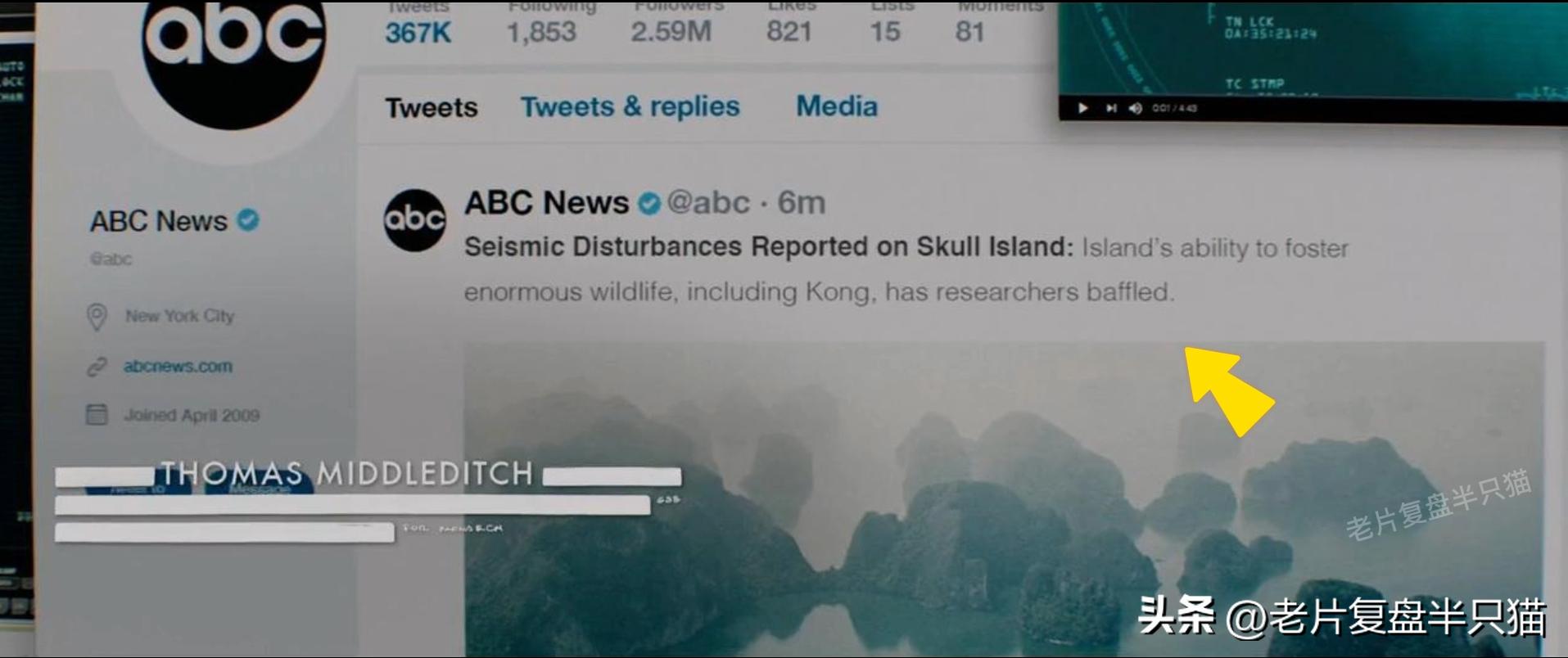The height and width of the screenshot is (658, 1568).
Task: Click the @abc handle in the tweet
Action: tap(708, 202)
